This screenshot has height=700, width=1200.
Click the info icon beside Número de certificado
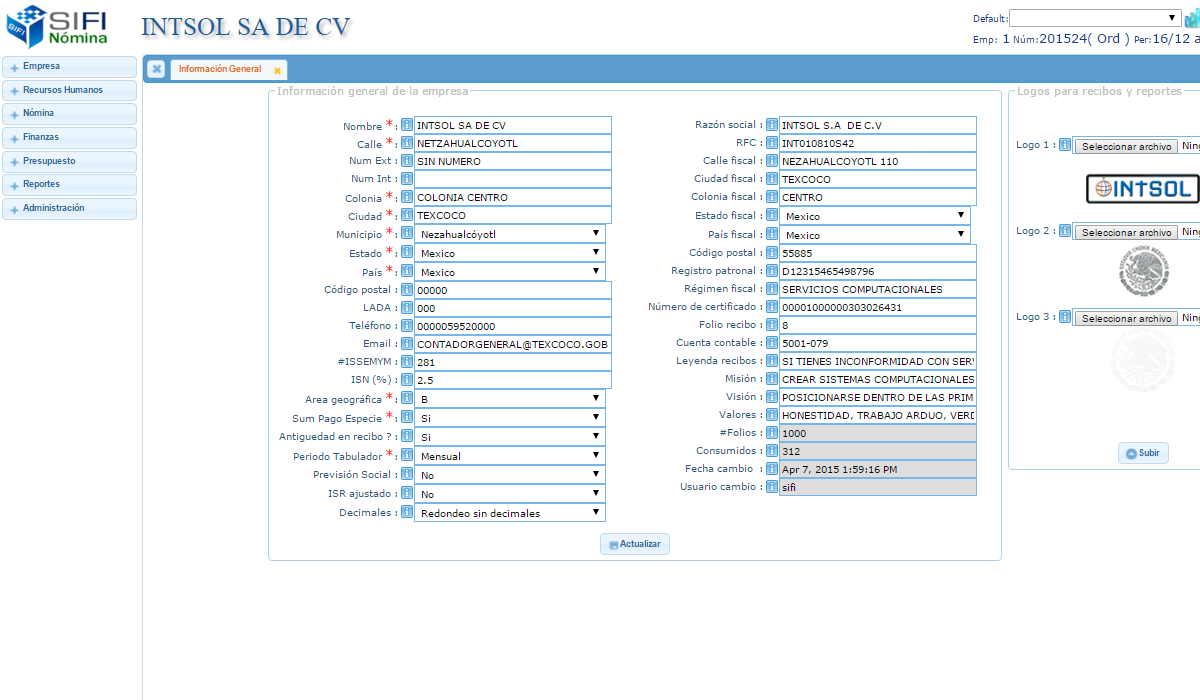click(772, 307)
